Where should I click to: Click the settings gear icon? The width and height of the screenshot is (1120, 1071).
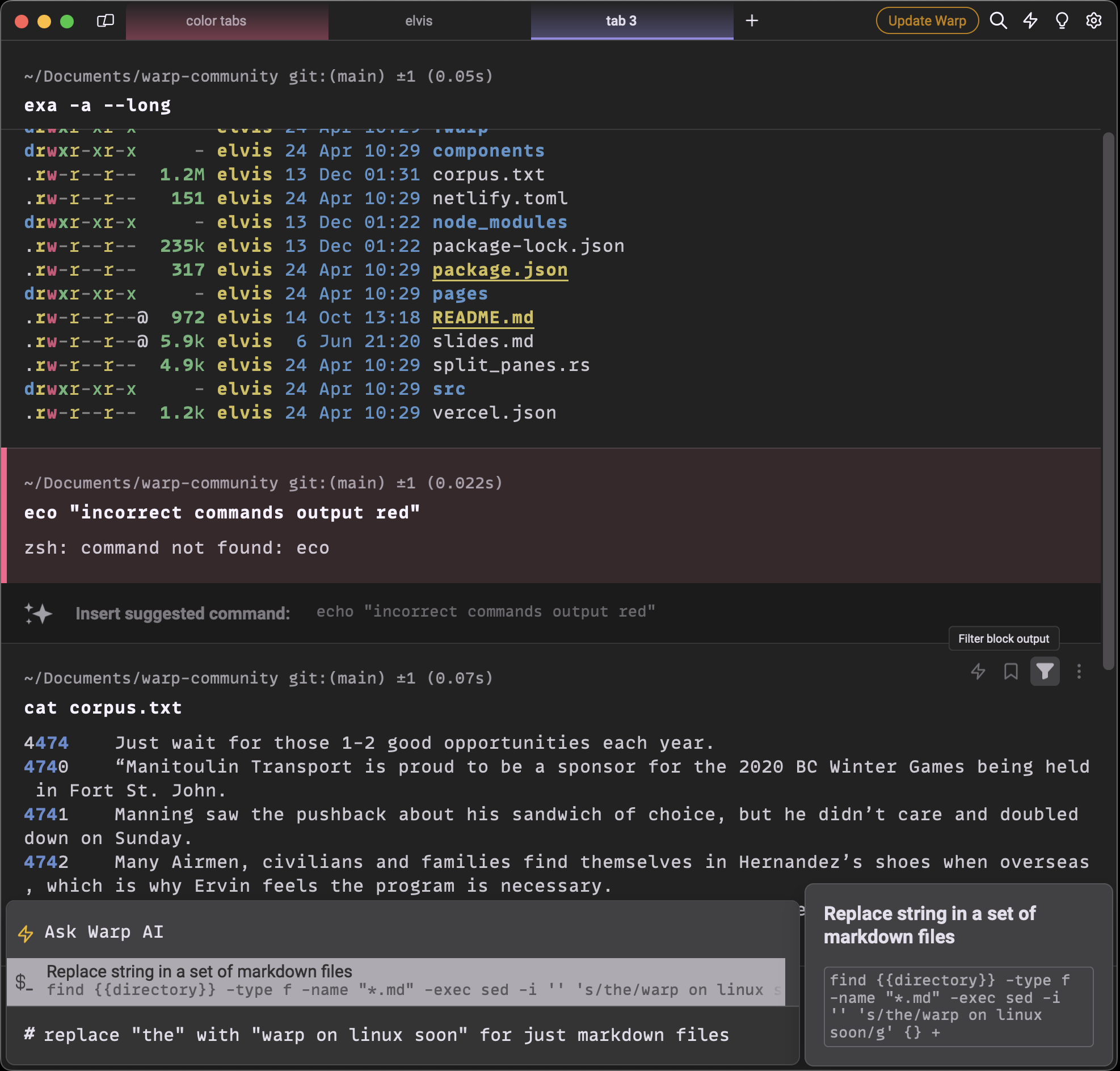[1096, 19]
